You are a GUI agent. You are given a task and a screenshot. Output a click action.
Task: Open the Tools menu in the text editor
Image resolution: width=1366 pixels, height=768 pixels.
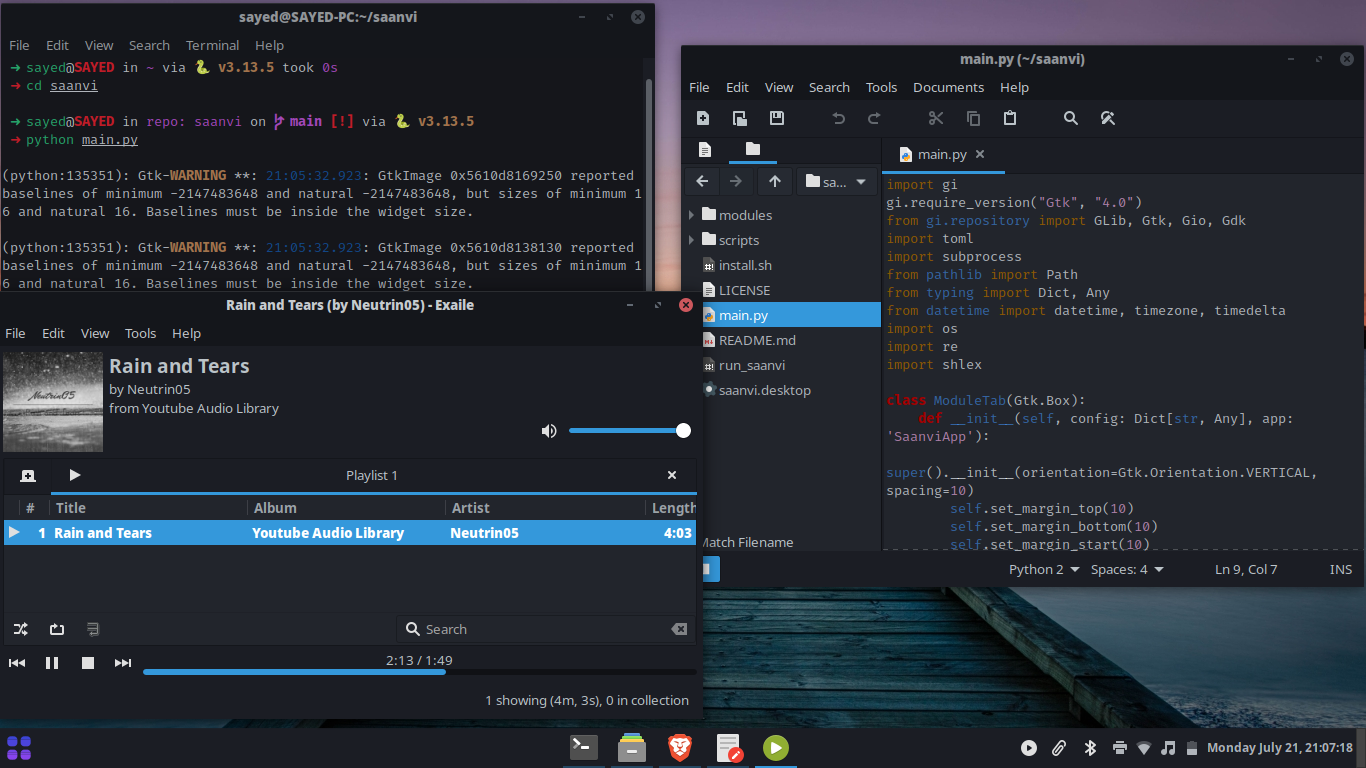point(881,87)
